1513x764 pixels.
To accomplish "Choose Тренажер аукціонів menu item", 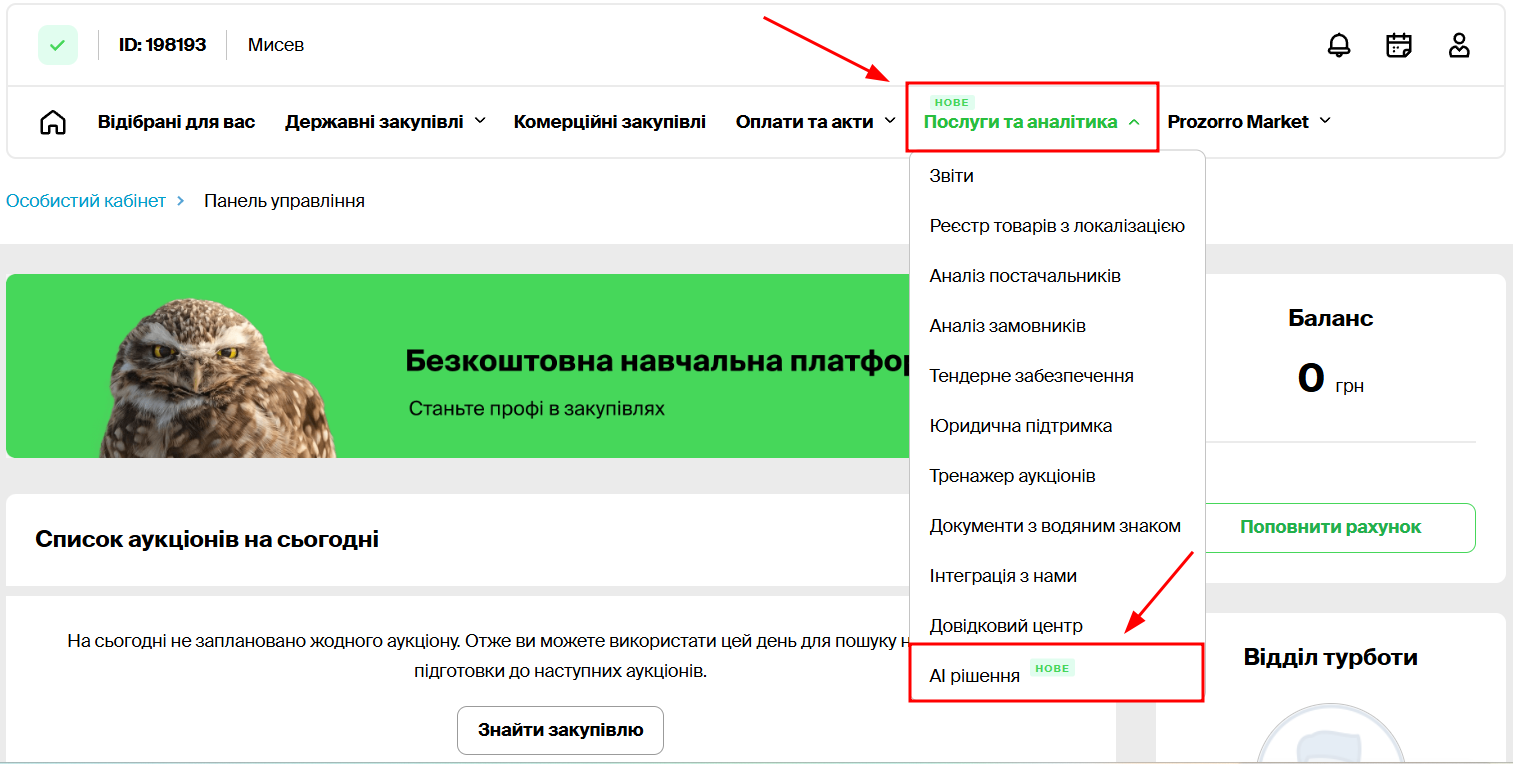I will coord(1012,476).
